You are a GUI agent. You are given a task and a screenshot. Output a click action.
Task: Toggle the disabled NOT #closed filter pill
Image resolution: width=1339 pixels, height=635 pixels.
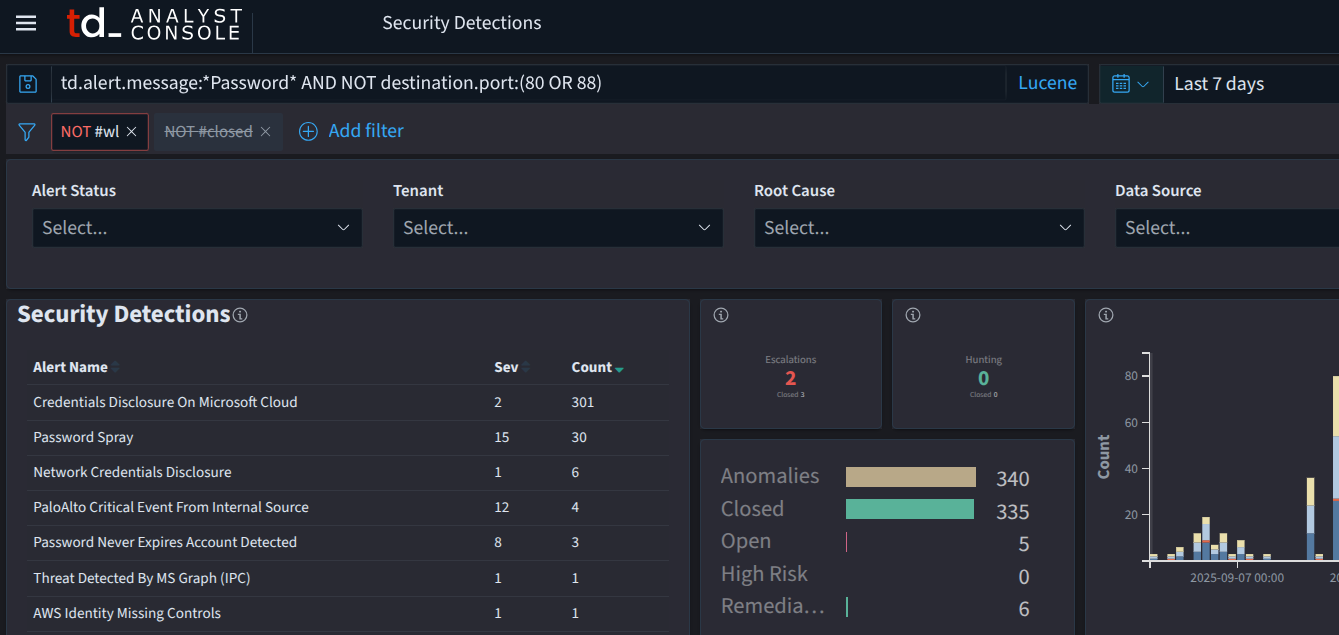pos(208,132)
